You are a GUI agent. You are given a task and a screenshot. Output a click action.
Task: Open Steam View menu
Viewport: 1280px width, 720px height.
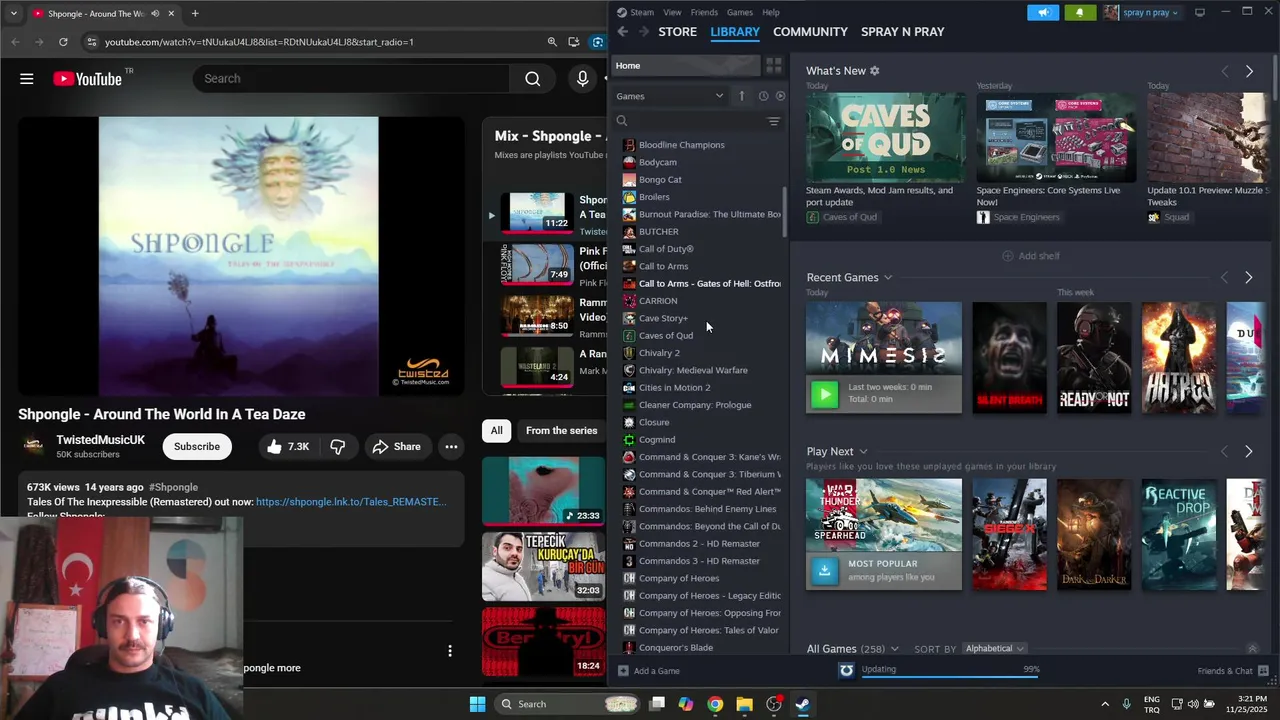672,12
